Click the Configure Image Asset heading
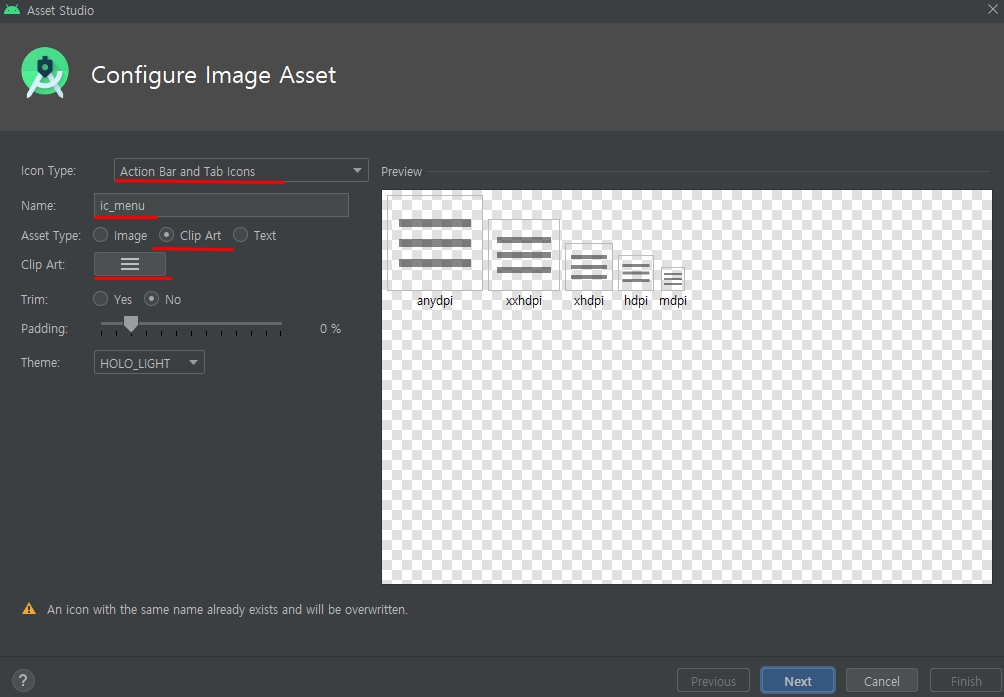The height and width of the screenshot is (697, 1004). pos(213,75)
